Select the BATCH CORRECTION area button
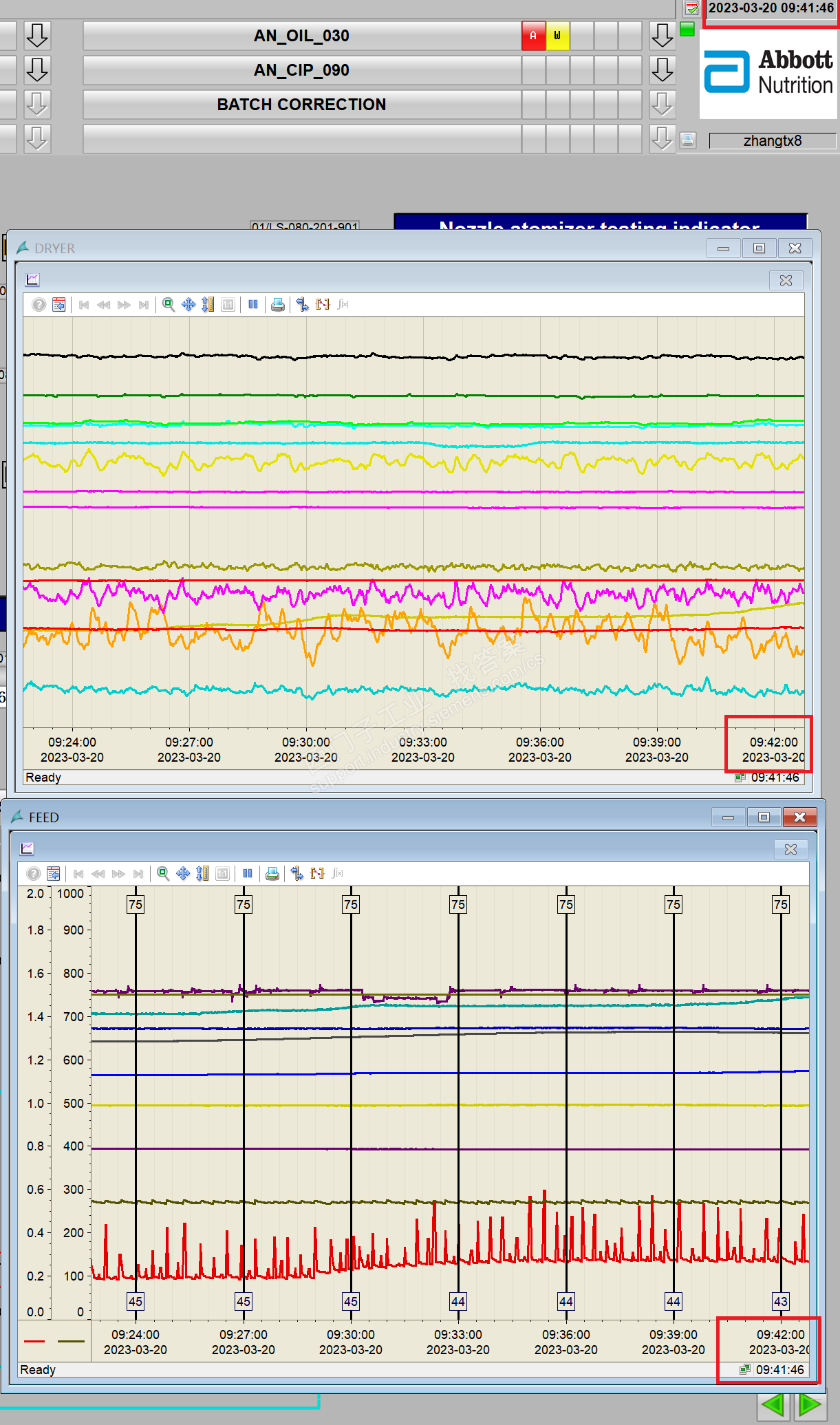 pos(301,105)
